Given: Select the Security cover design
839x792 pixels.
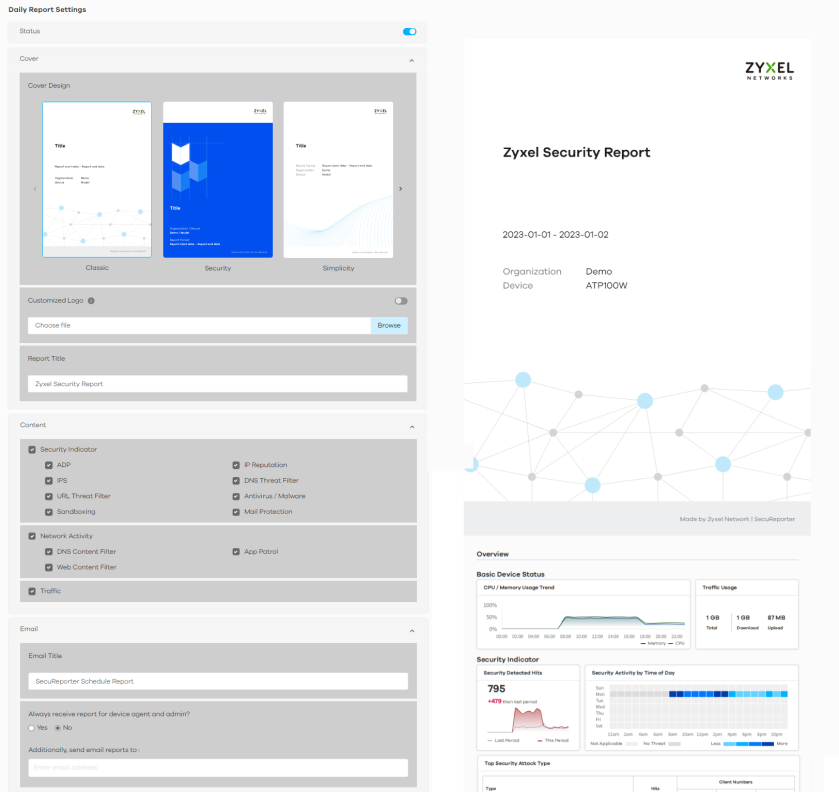Looking at the screenshot, I should point(218,180).
